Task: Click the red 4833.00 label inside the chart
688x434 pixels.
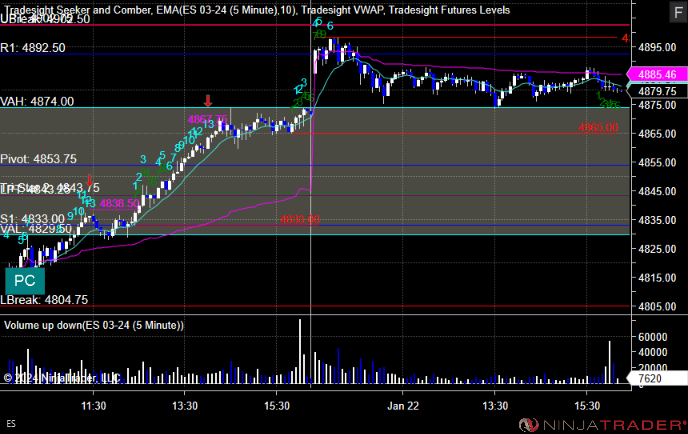Action: (x=300, y=219)
